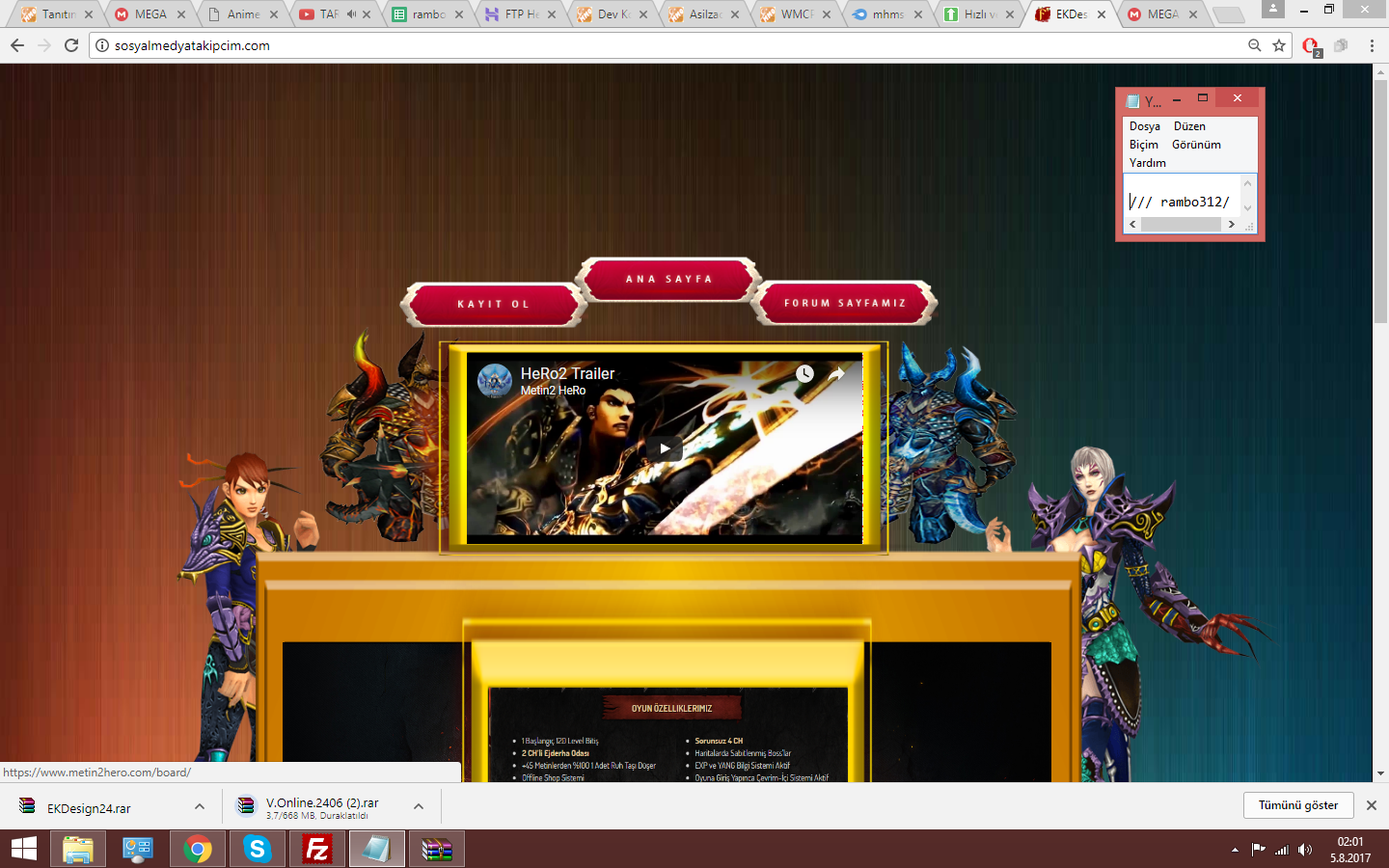Viewport: 1389px width, 868px height.
Task: Show hidden system tray icons
Action: [1235, 850]
